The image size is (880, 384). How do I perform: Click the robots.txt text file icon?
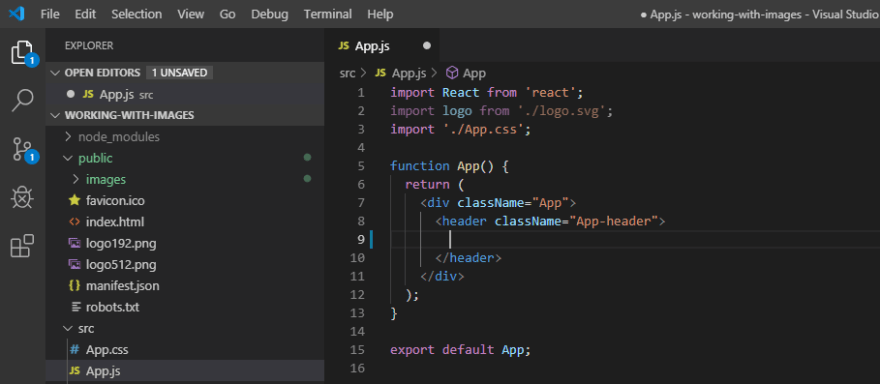click(x=76, y=307)
